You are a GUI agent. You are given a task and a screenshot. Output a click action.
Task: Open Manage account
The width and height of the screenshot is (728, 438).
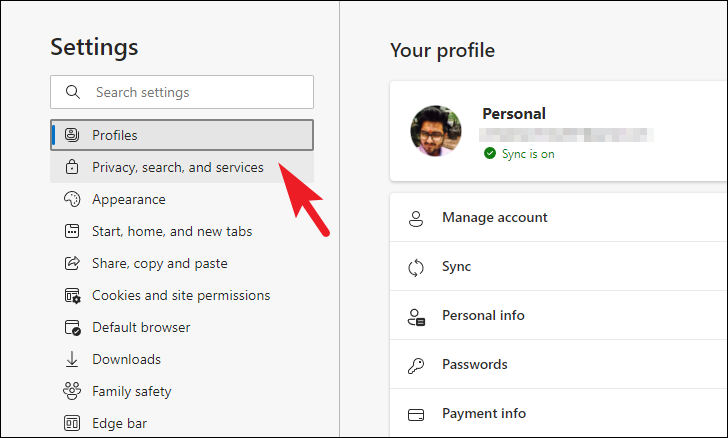coord(559,217)
